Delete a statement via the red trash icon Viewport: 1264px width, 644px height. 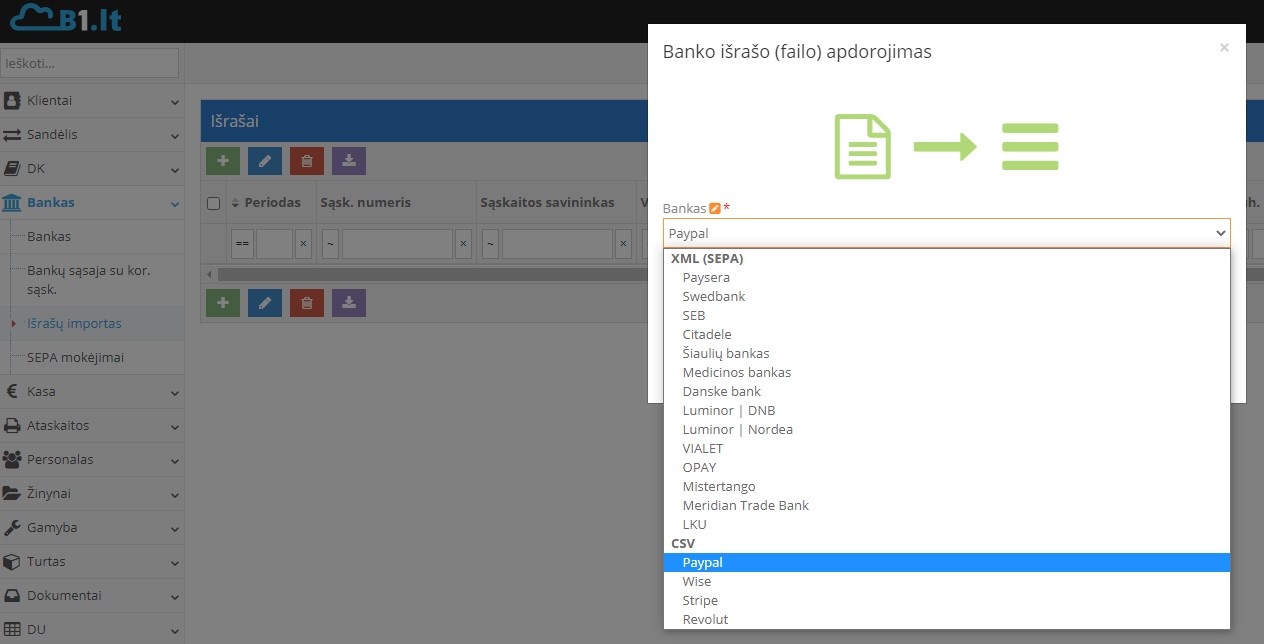click(306, 160)
